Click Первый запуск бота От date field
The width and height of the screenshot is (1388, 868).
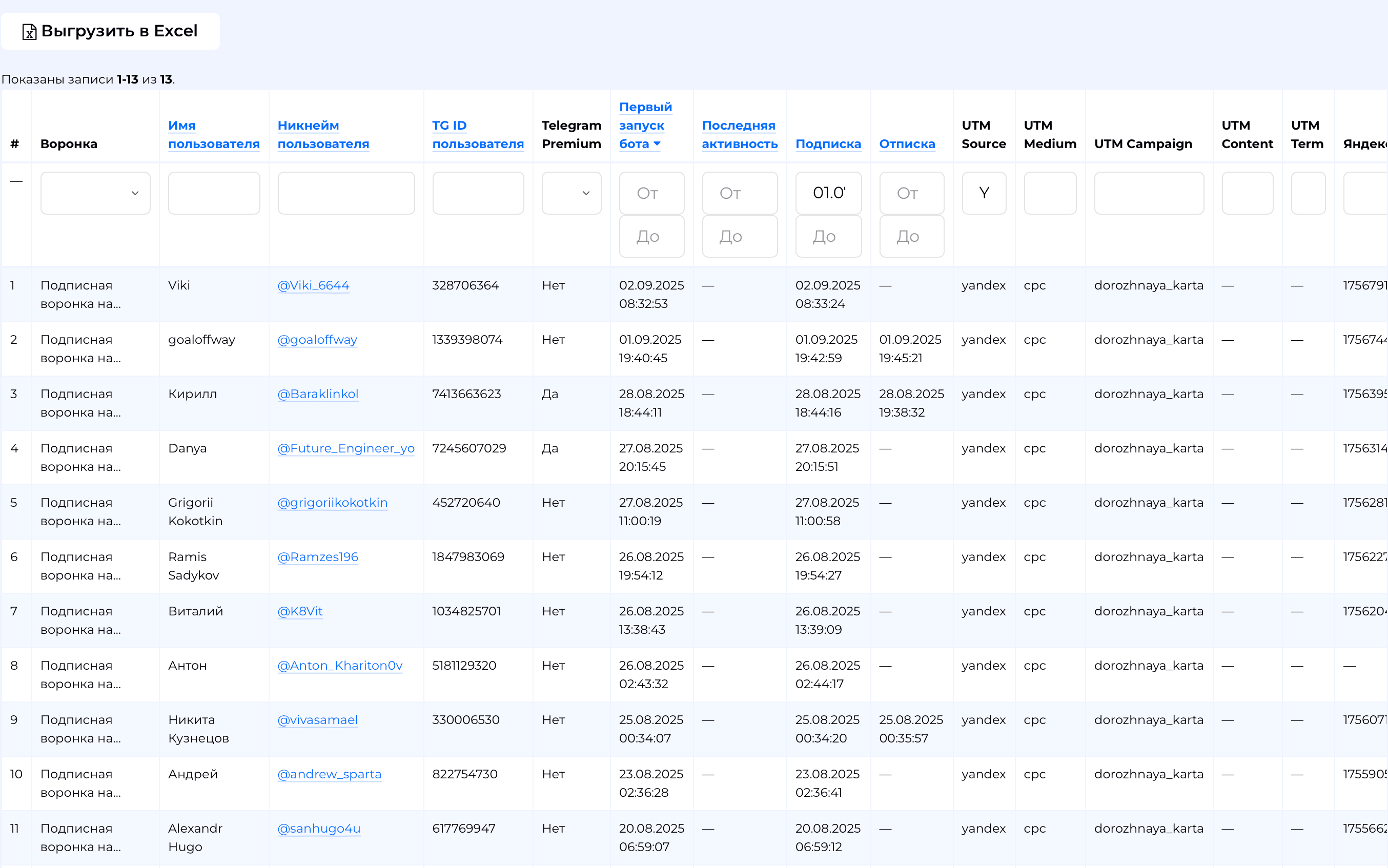[x=651, y=194]
